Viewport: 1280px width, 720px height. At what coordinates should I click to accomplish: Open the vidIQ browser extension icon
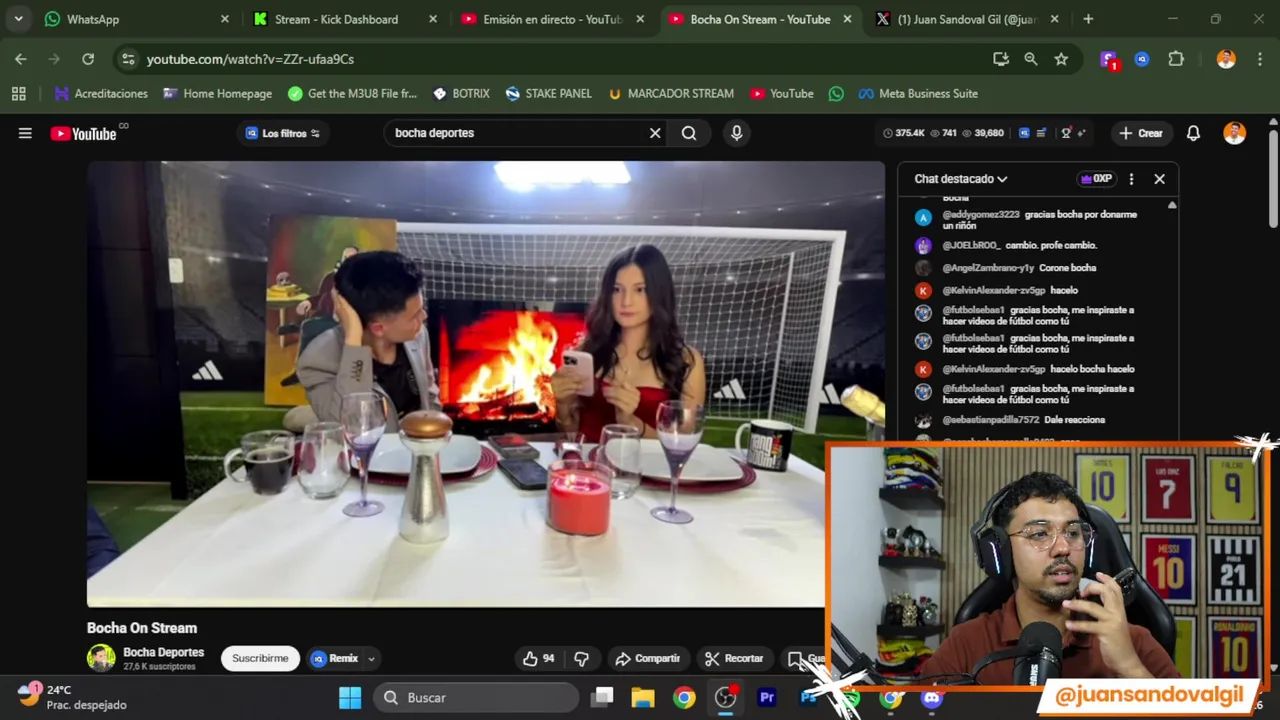click(x=1142, y=59)
